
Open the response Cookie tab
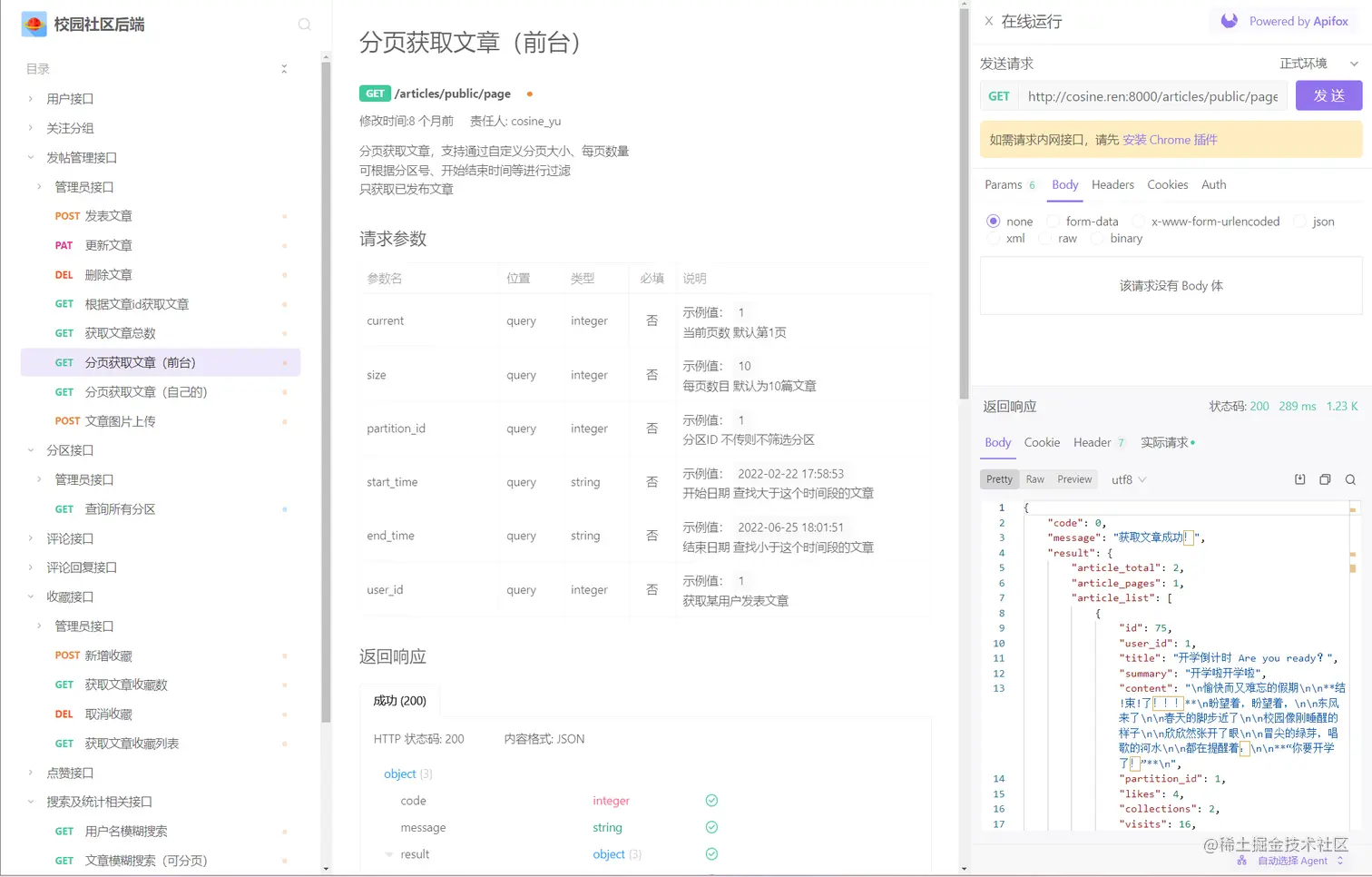point(1042,442)
